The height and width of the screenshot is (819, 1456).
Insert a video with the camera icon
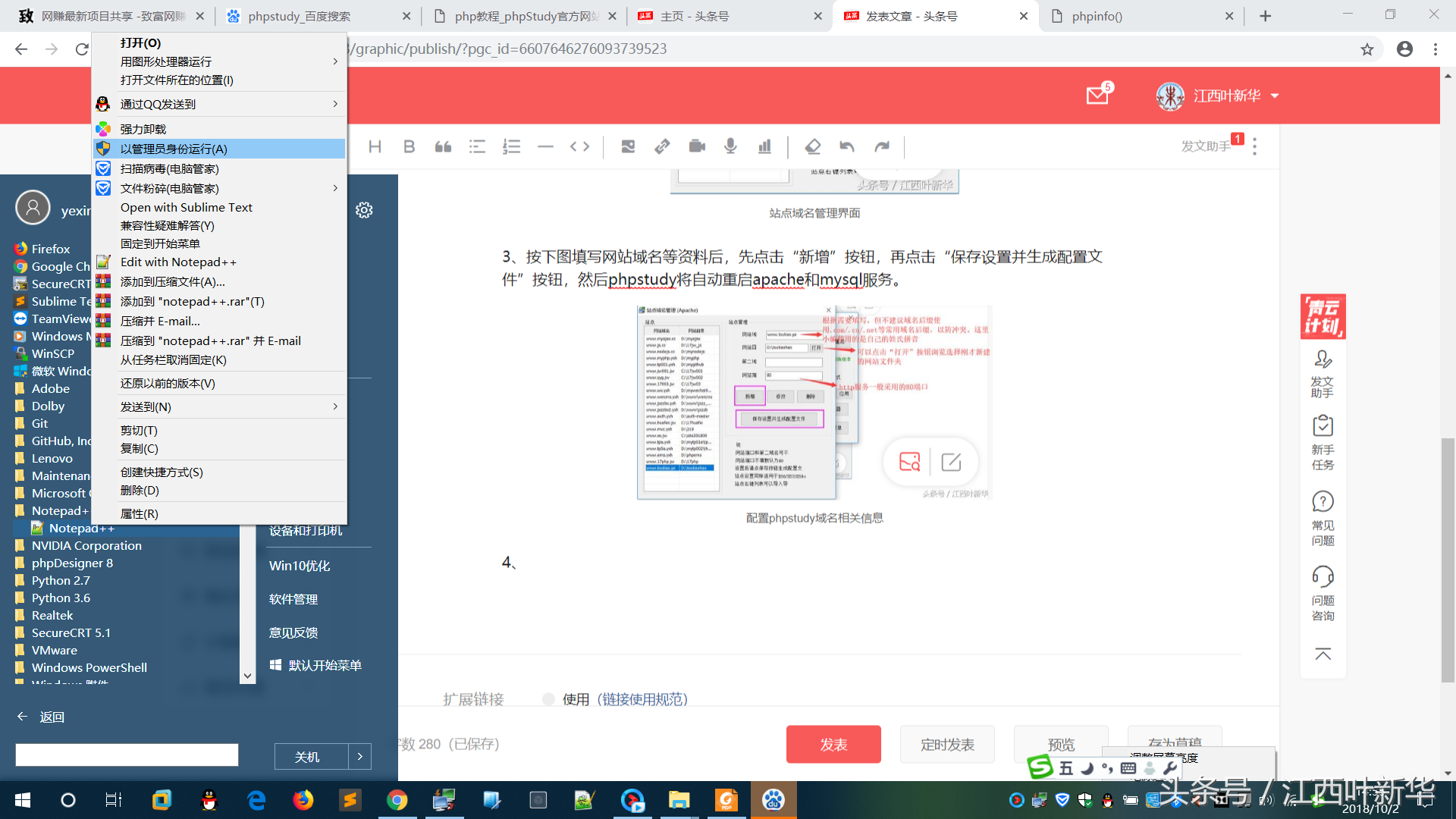(697, 146)
